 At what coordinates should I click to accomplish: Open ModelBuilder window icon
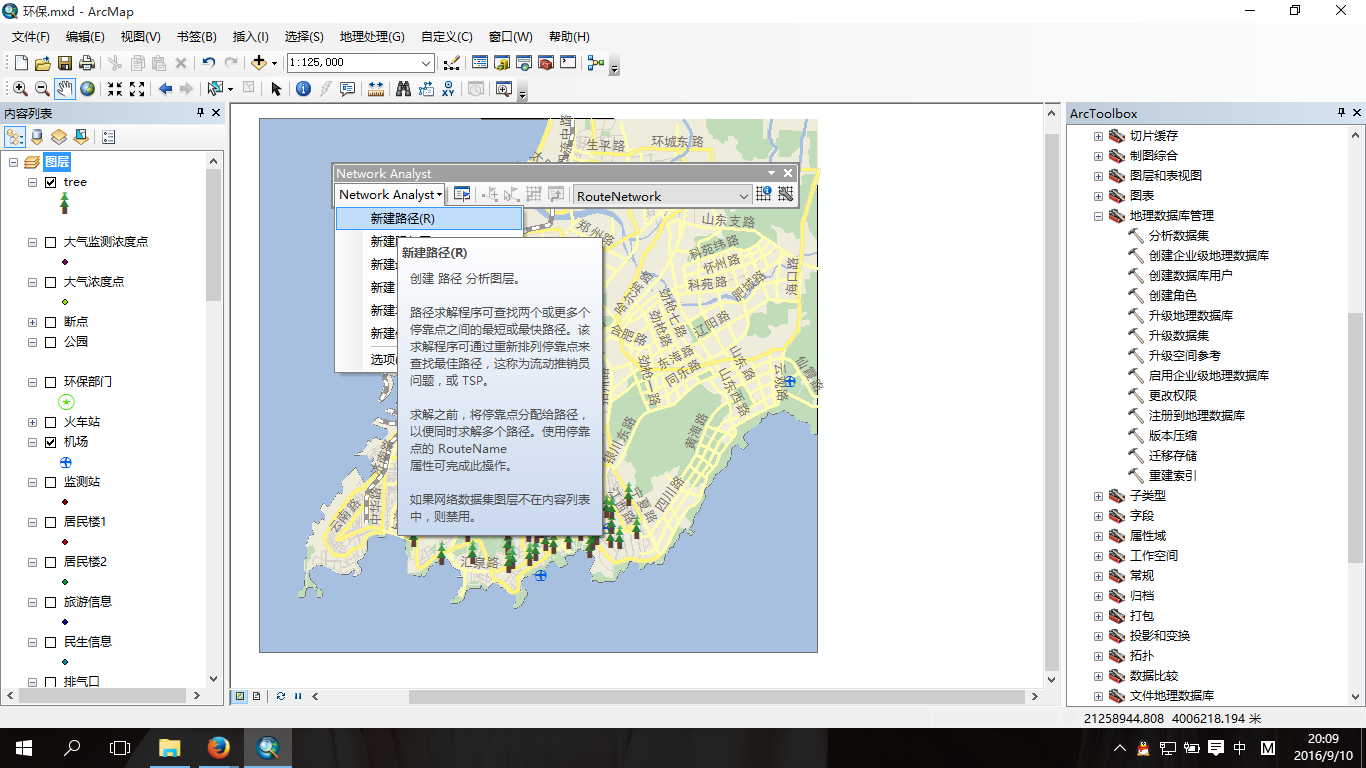596,62
